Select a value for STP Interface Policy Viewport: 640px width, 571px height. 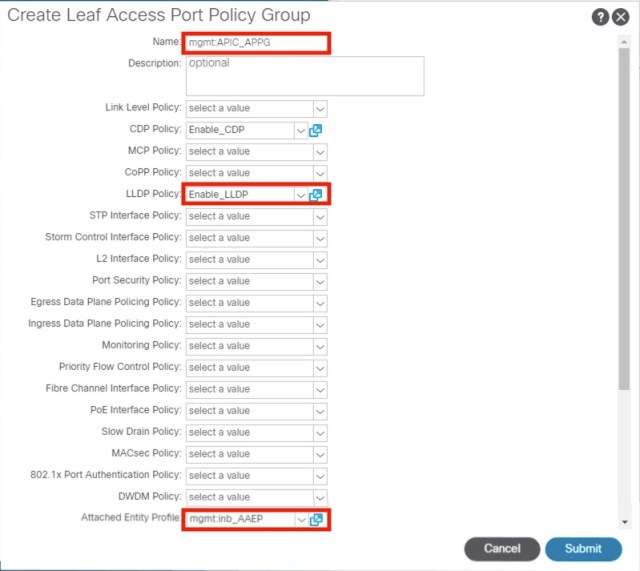click(256, 216)
